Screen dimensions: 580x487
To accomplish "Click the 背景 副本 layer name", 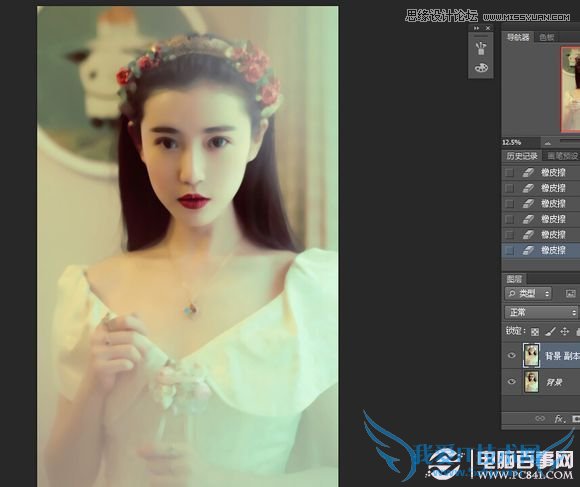I will (562, 356).
